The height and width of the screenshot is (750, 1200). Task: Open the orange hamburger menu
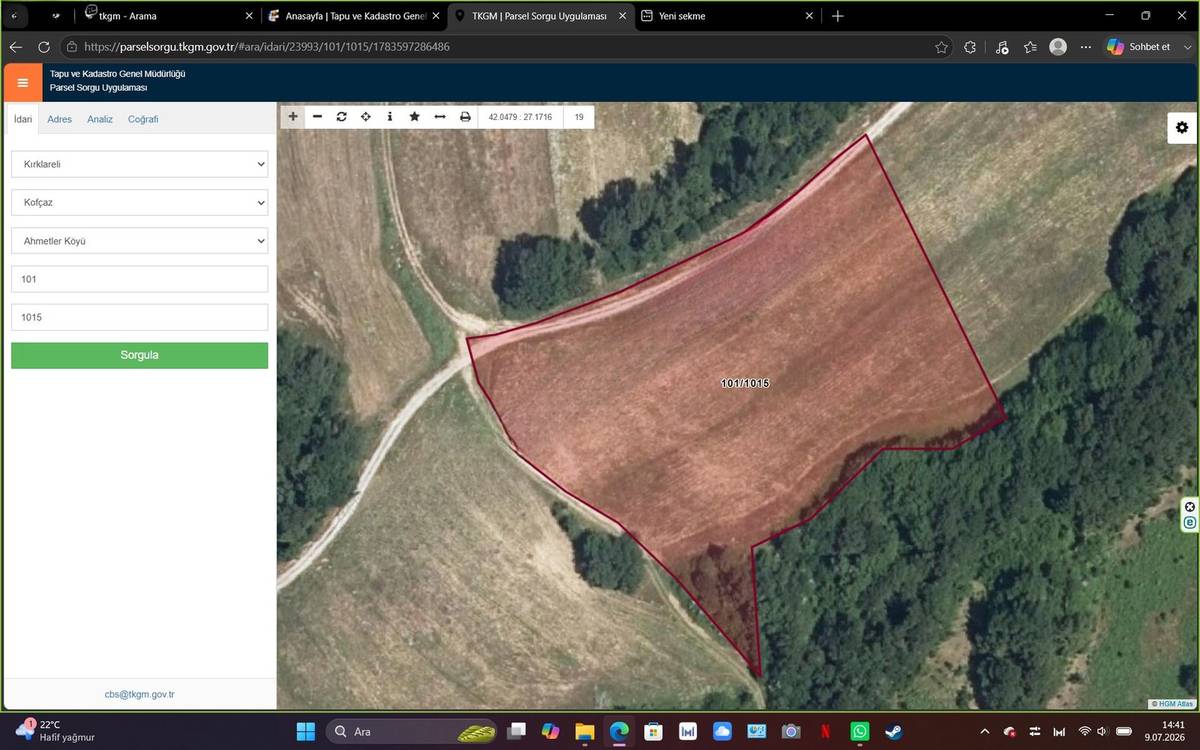coord(23,82)
